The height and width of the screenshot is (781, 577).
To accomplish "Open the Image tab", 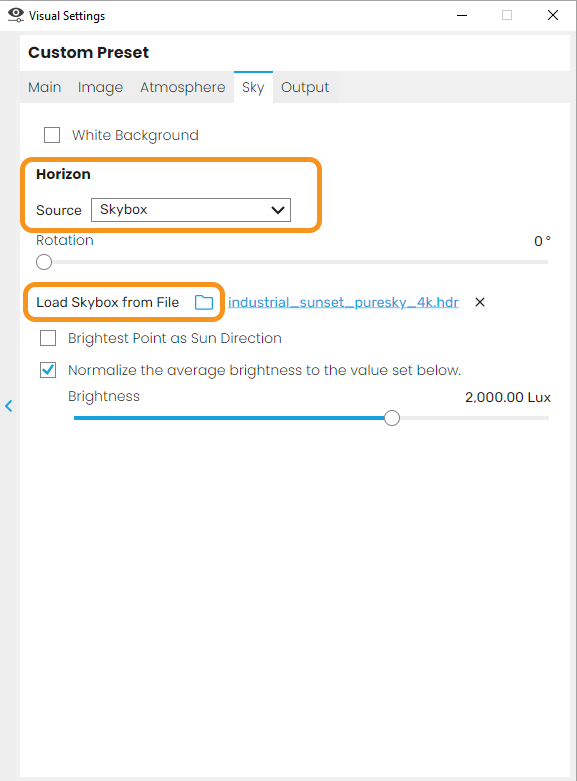I will click(x=100, y=87).
